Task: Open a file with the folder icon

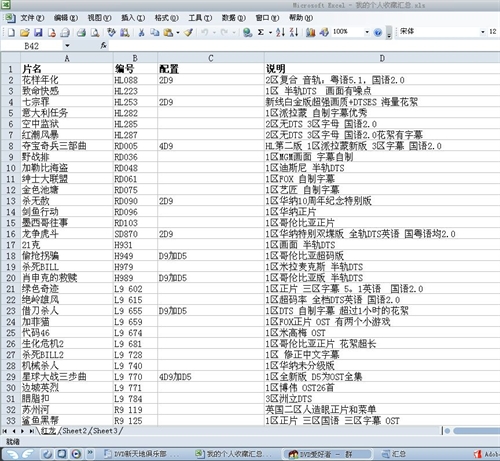Action: click(x=24, y=32)
